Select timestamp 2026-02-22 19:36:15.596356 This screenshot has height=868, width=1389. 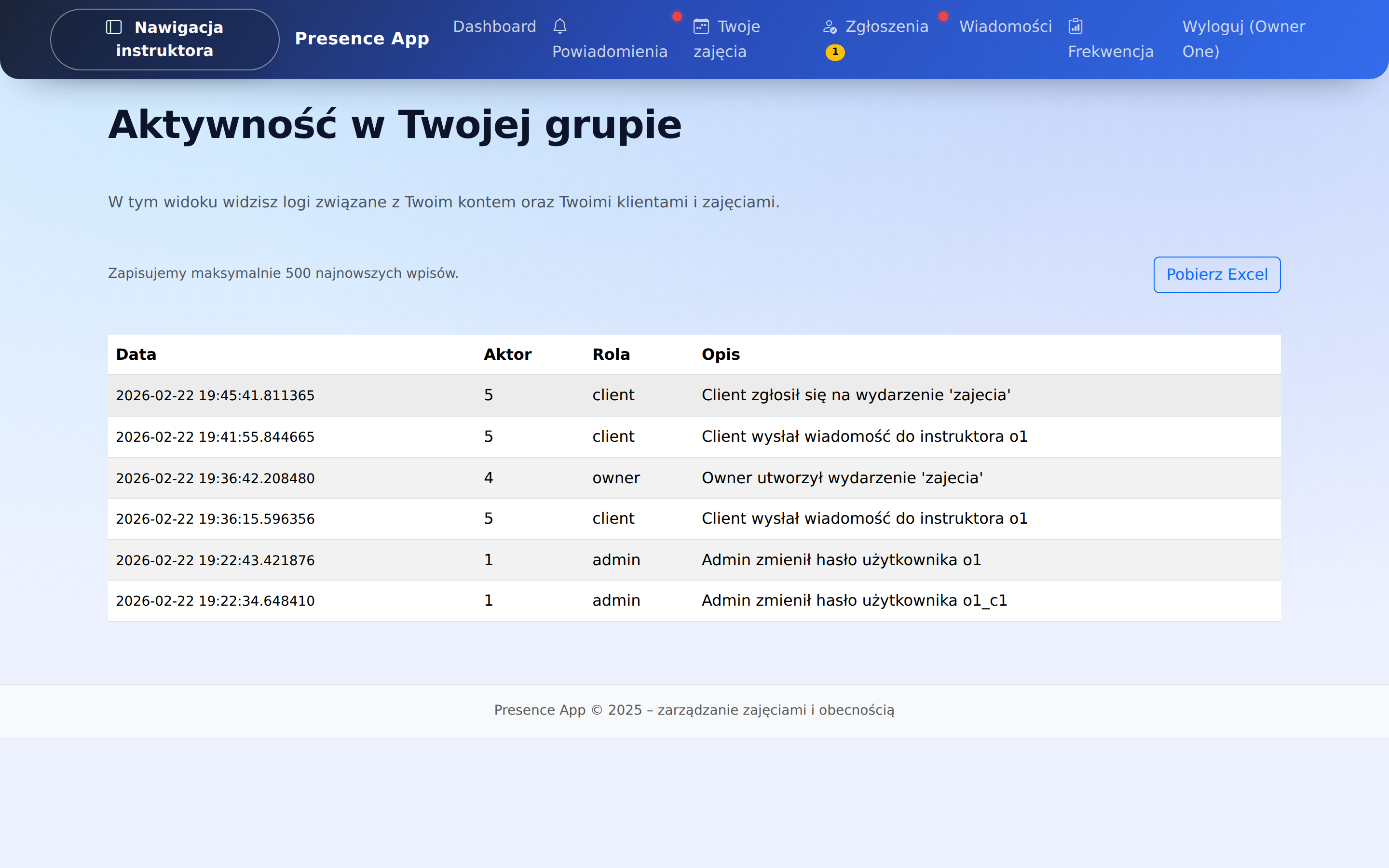pyautogui.click(x=215, y=519)
